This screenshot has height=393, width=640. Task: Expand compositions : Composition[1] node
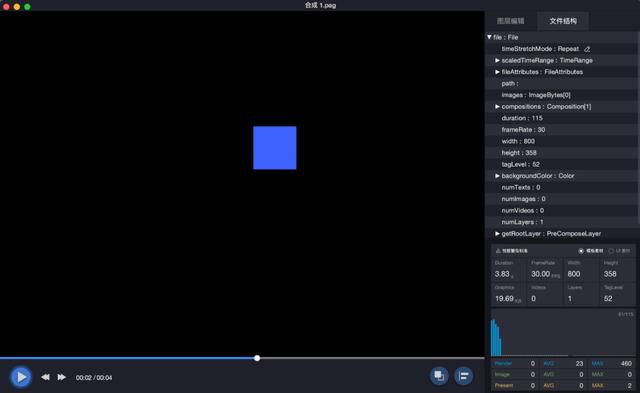(497, 107)
